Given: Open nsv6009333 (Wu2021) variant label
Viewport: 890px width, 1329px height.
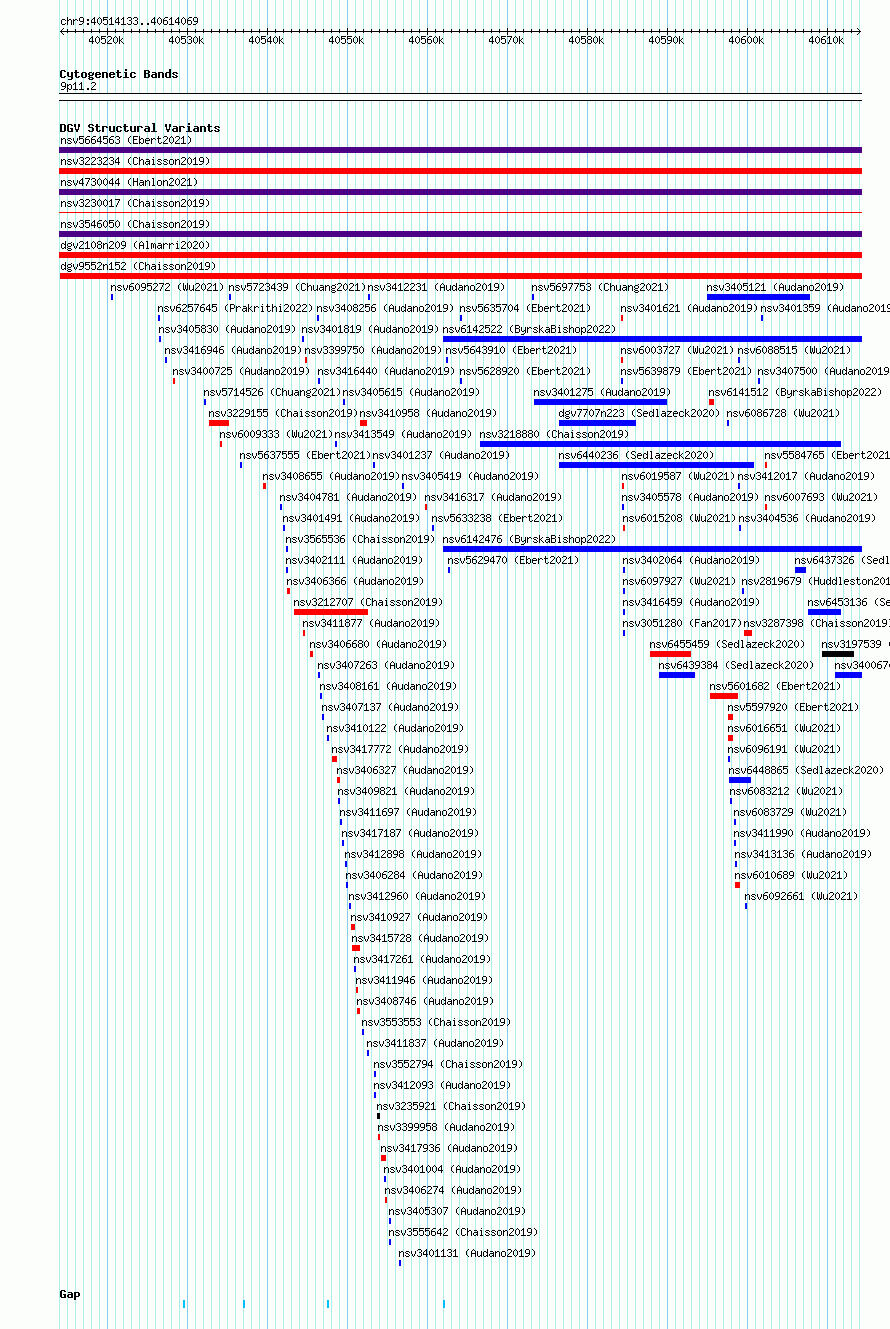Looking at the screenshot, I should pos(276,435).
